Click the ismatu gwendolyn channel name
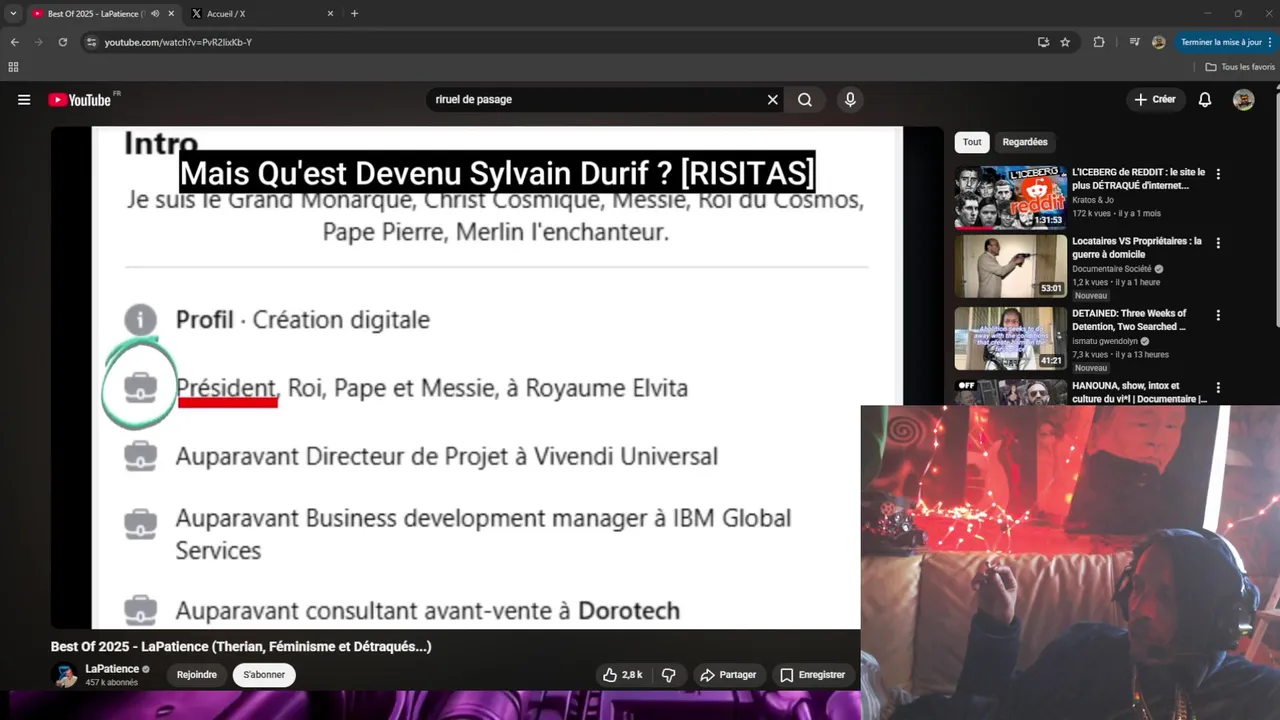This screenshot has width=1280, height=720. tap(1105, 341)
